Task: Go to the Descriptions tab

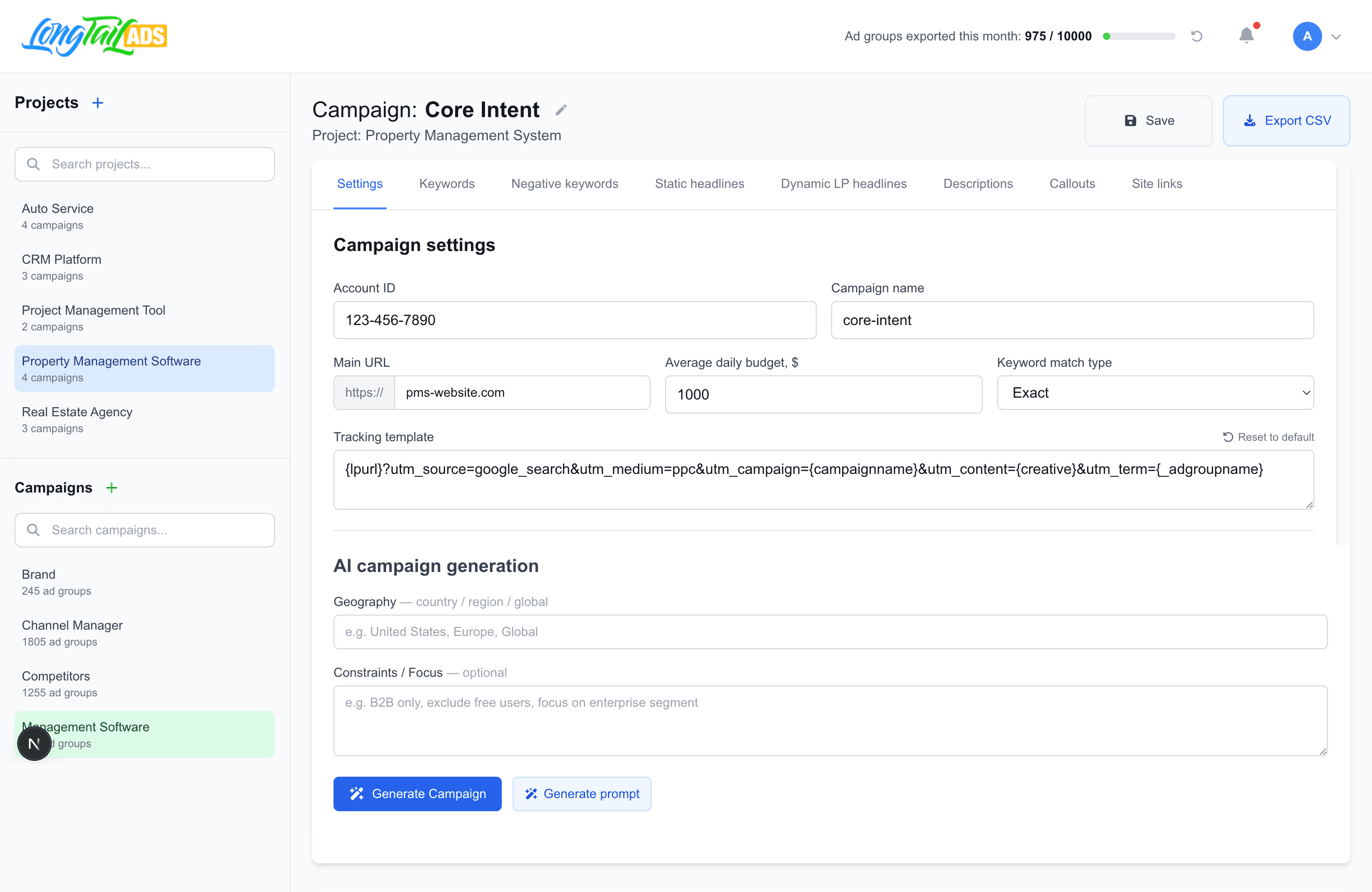Action: pos(978,184)
